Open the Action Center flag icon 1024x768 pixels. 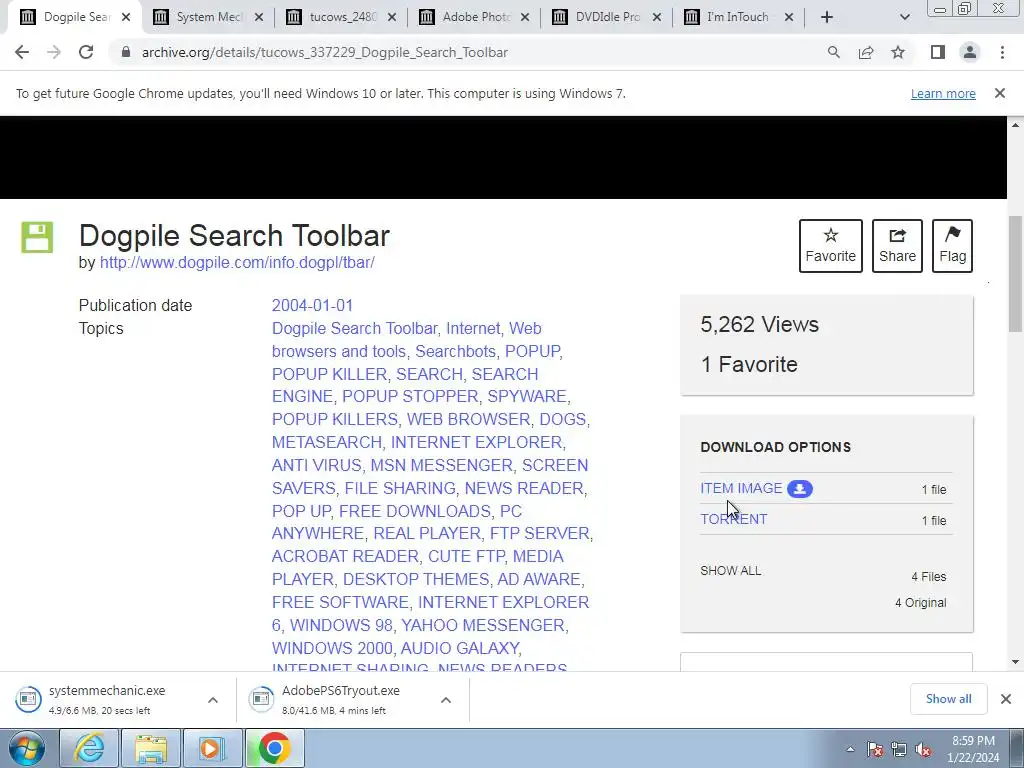875,749
